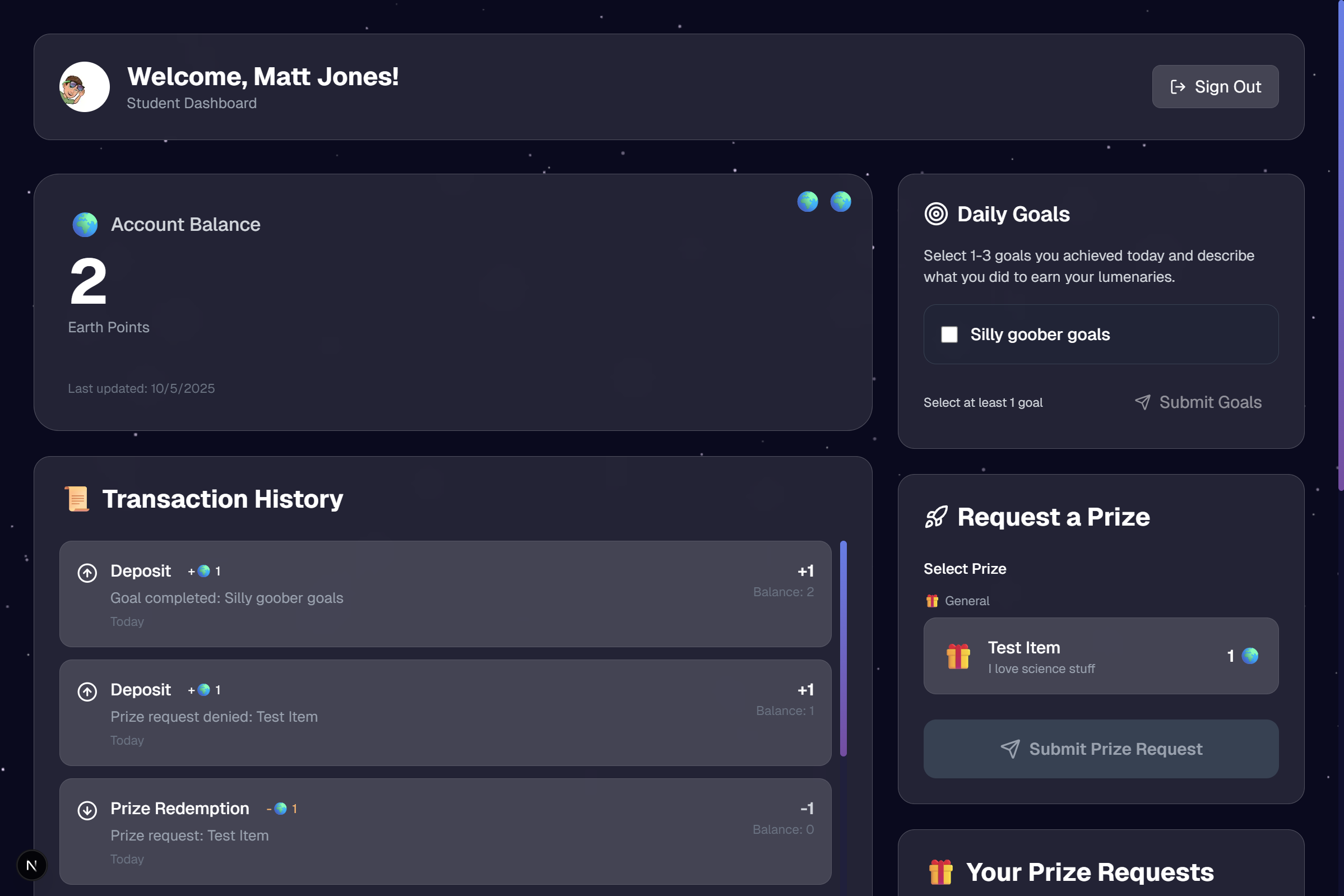This screenshot has height=896, width=1344.
Task: Check the Silly goober goals checkbox
Action: pos(949,335)
